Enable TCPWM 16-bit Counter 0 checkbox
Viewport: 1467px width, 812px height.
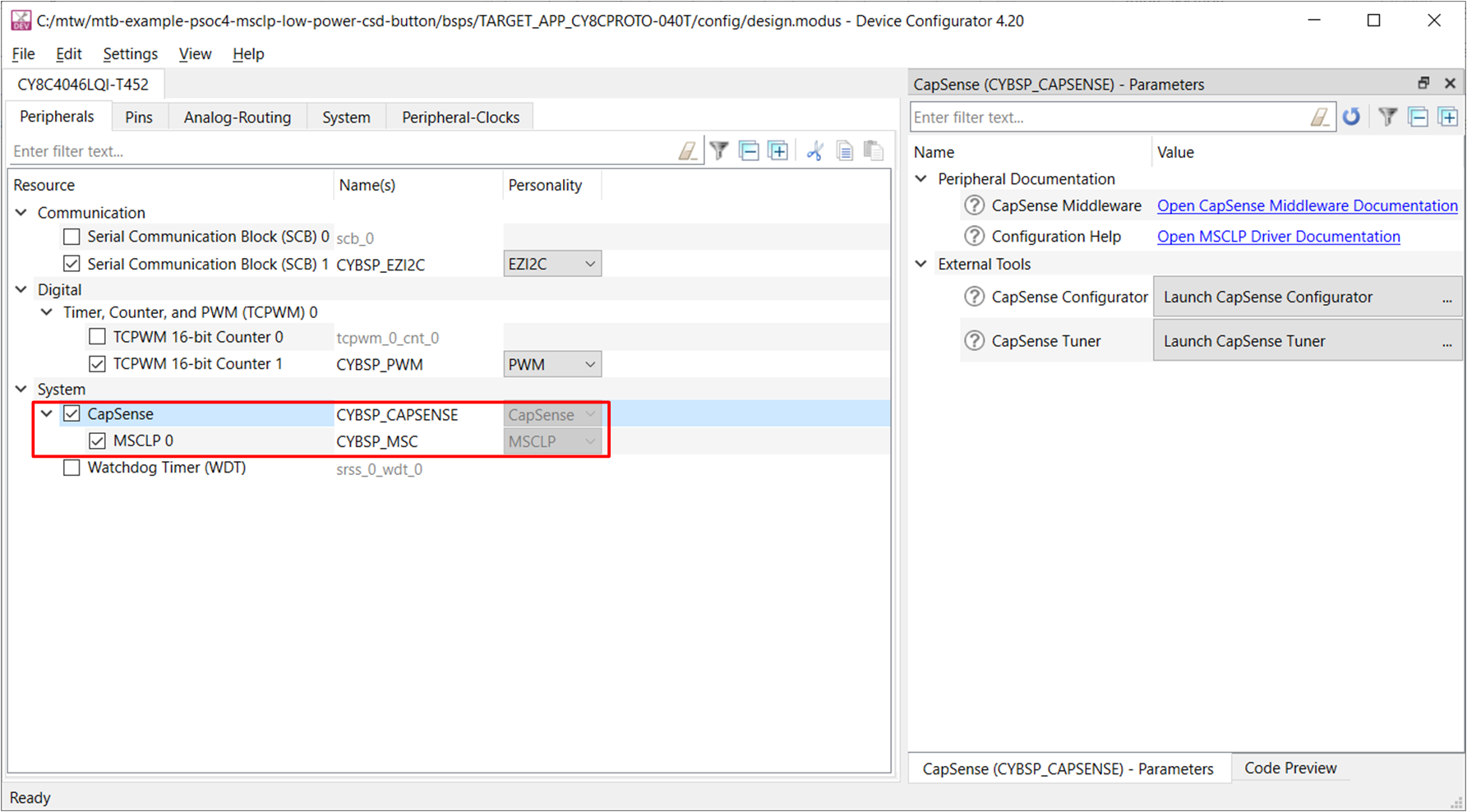pos(97,337)
